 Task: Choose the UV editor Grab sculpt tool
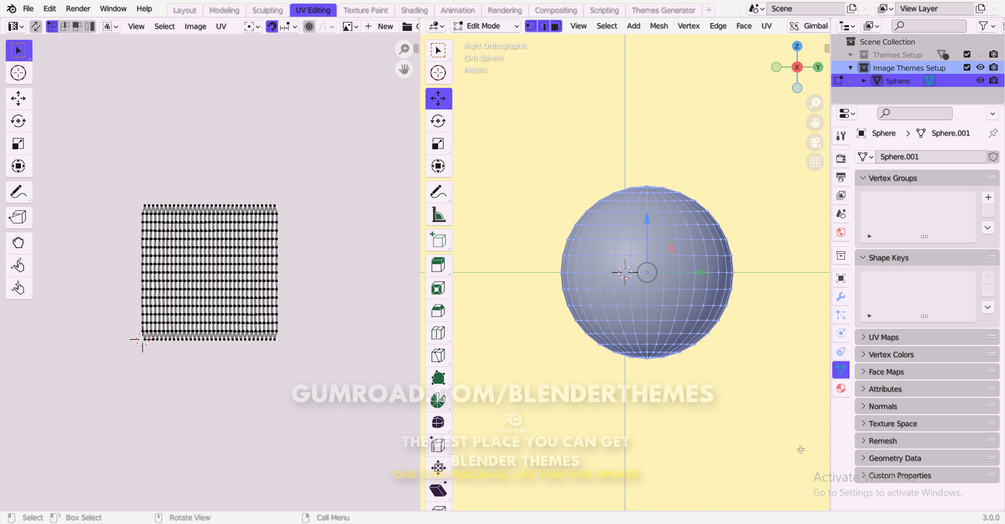pos(19,243)
